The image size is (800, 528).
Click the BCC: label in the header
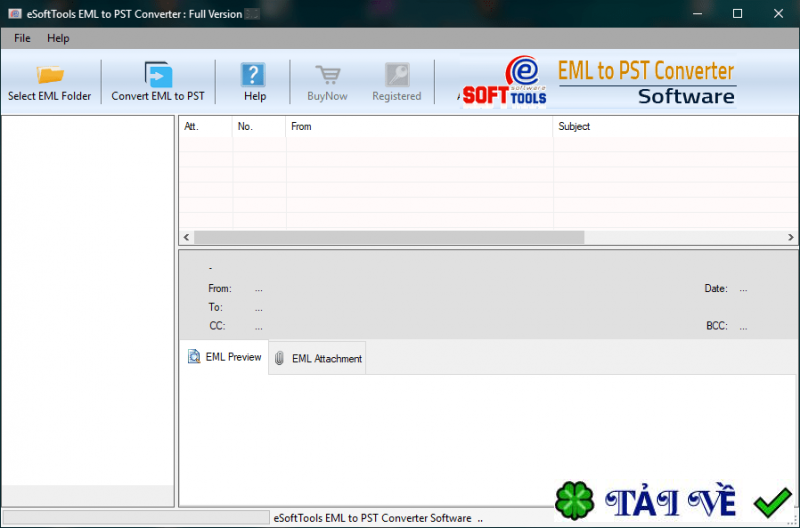pyautogui.click(x=717, y=325)
